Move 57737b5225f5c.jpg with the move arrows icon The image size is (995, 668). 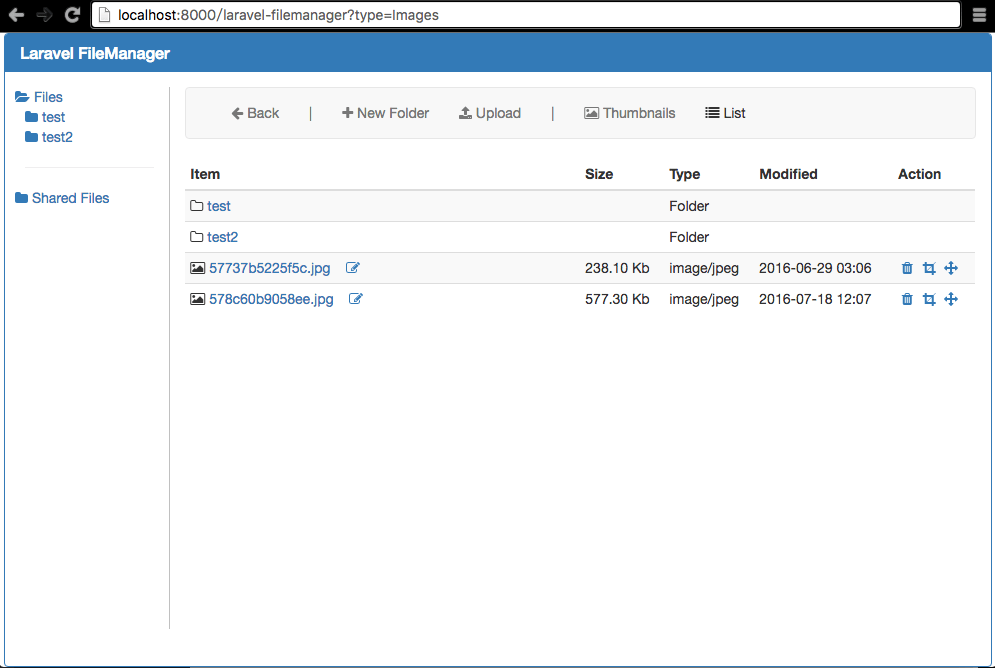pyautogui.click(x=950, y=268)
